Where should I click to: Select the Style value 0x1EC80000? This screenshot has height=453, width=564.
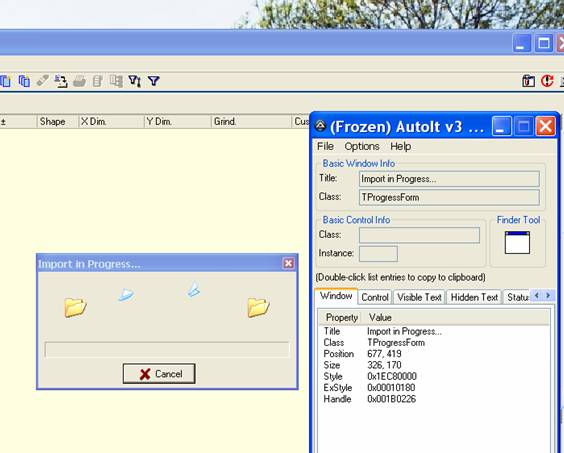(392, 376)
